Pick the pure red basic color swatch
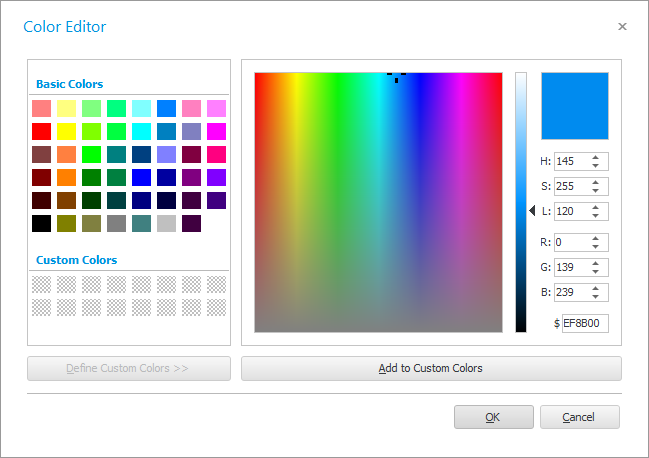This screenshot has height=458, width=649. [41, 131]
